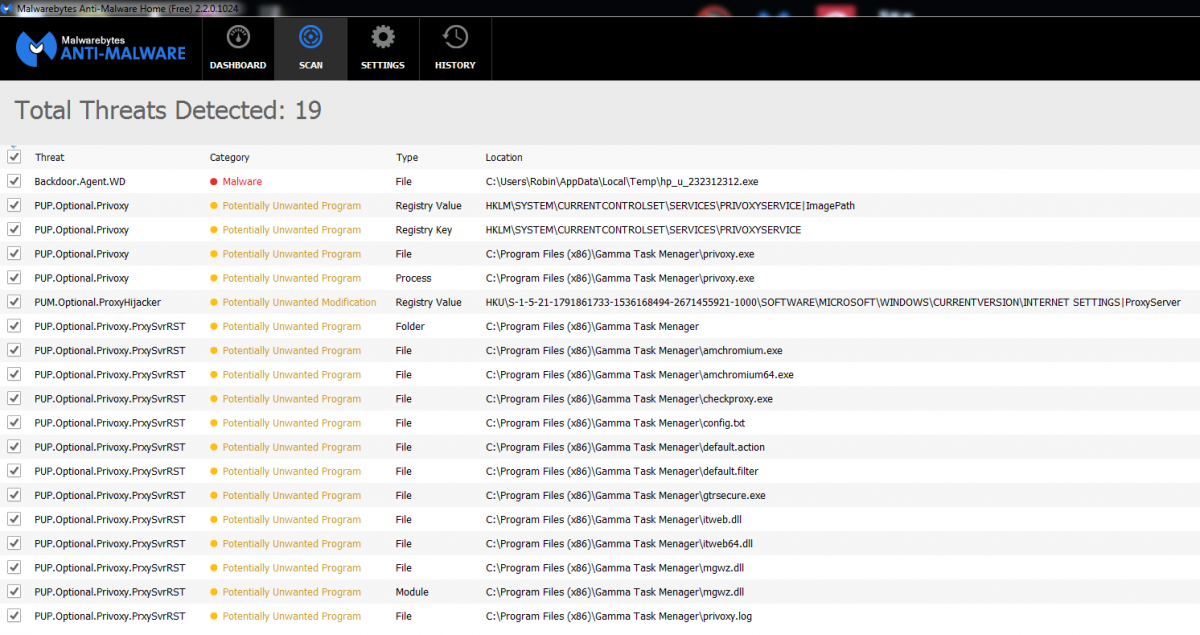Click the INTERNET SETTINGS|ProxyServer registry location
The image size is (1200, 635).
tap(833, 302)
